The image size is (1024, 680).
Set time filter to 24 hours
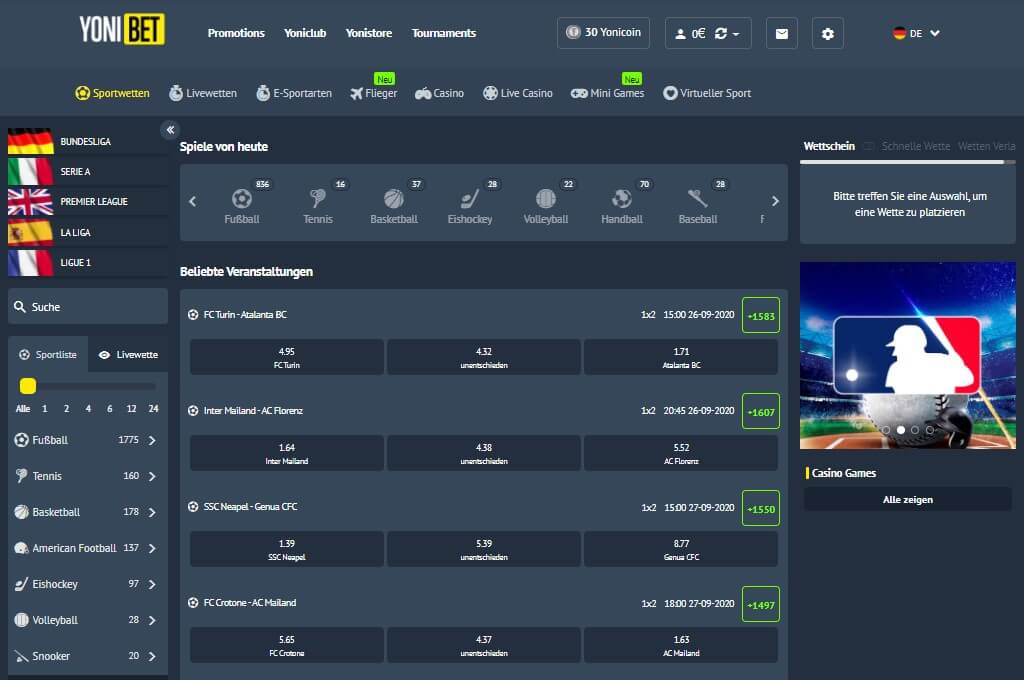[153, 408]
